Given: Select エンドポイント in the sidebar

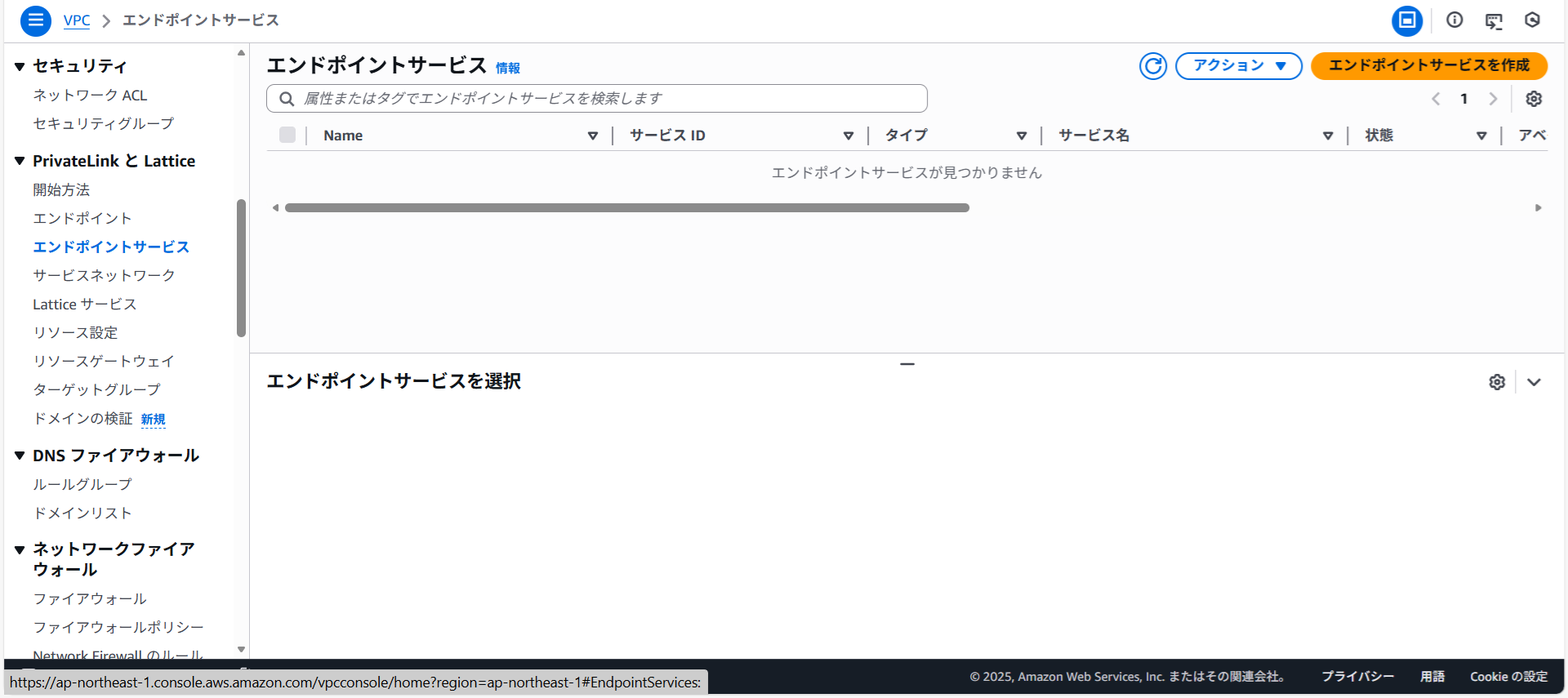Looking at the screenshot, I should click(82, 218).
